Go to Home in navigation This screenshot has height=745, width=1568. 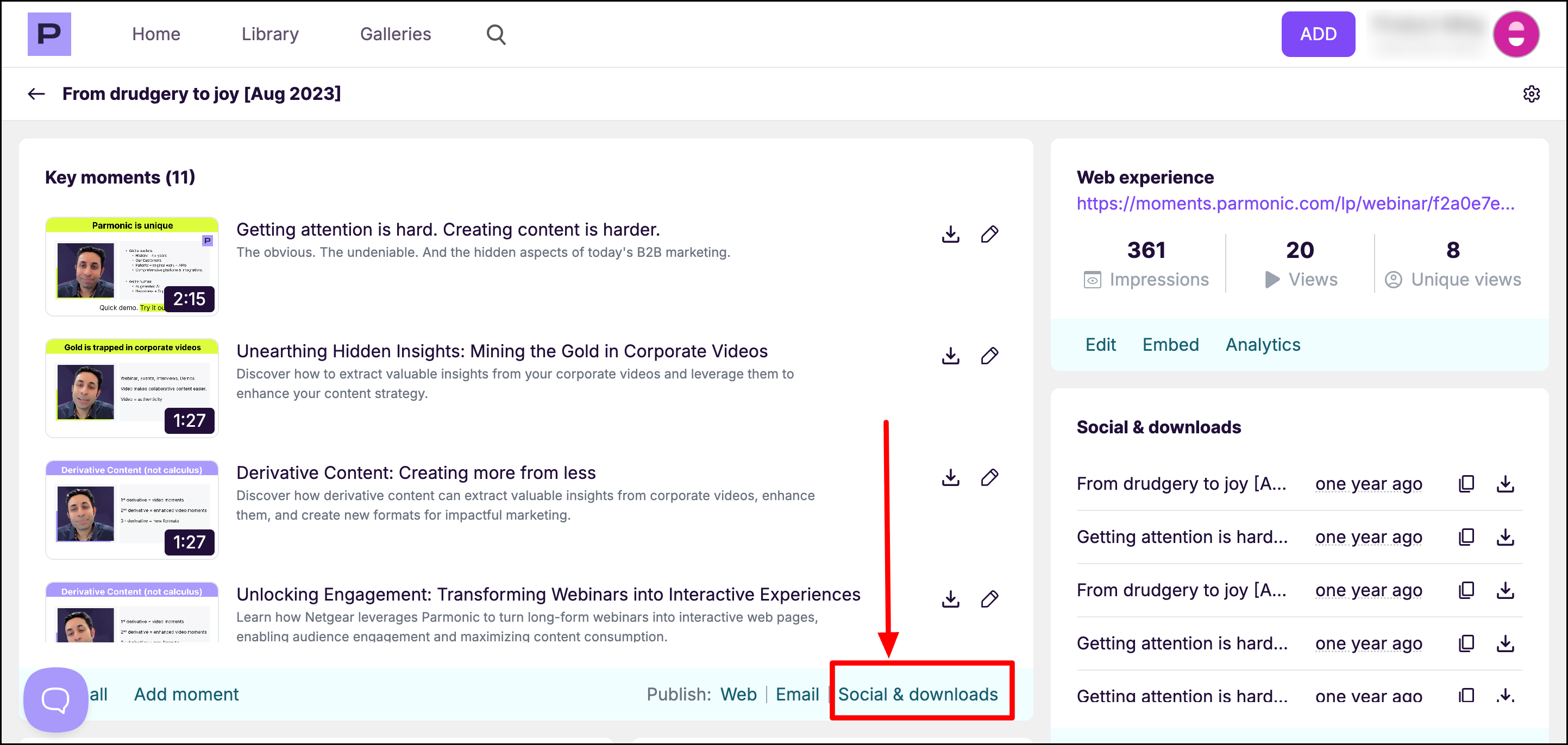click(156, 34)
